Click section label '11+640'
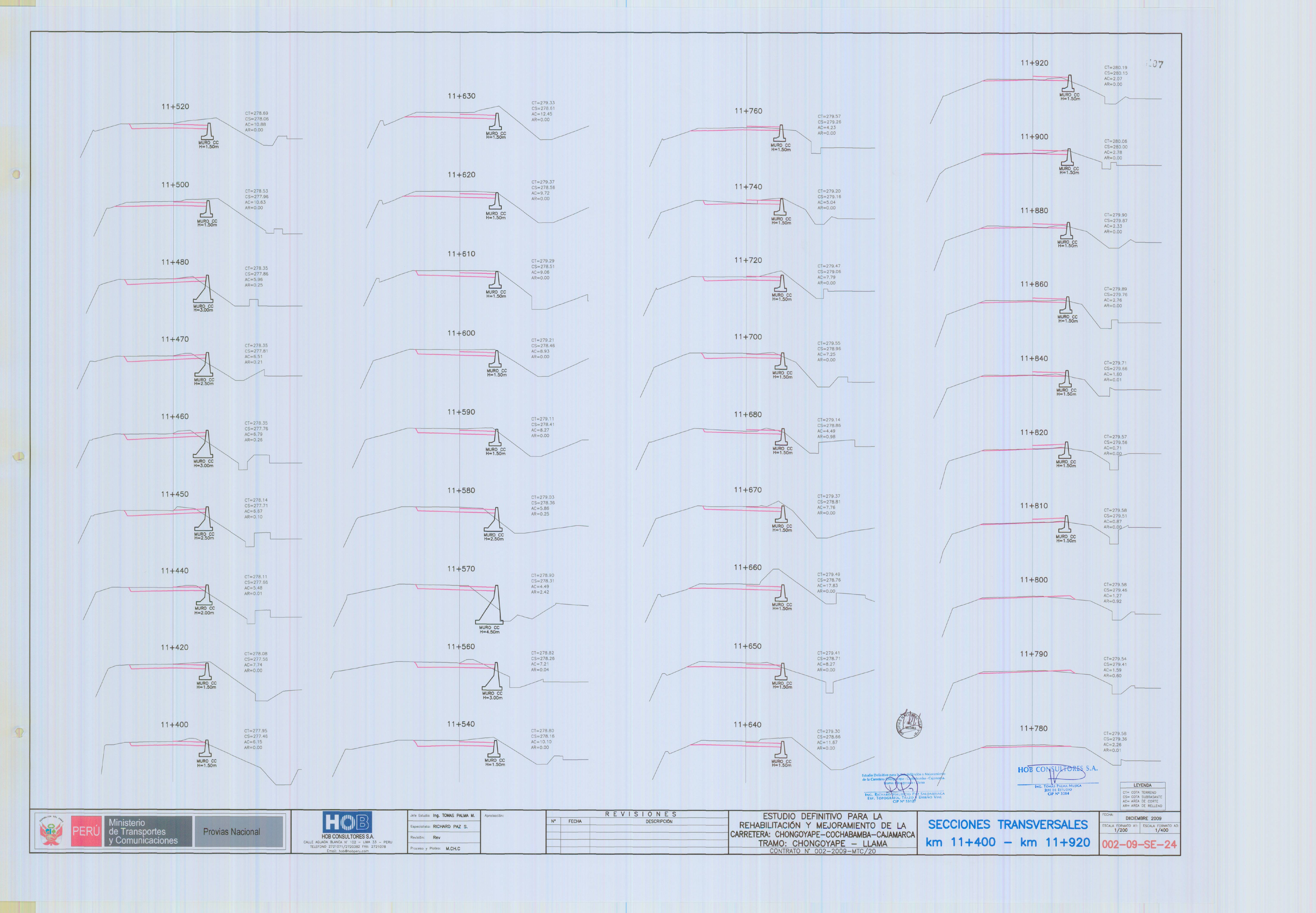 (748, 725)
